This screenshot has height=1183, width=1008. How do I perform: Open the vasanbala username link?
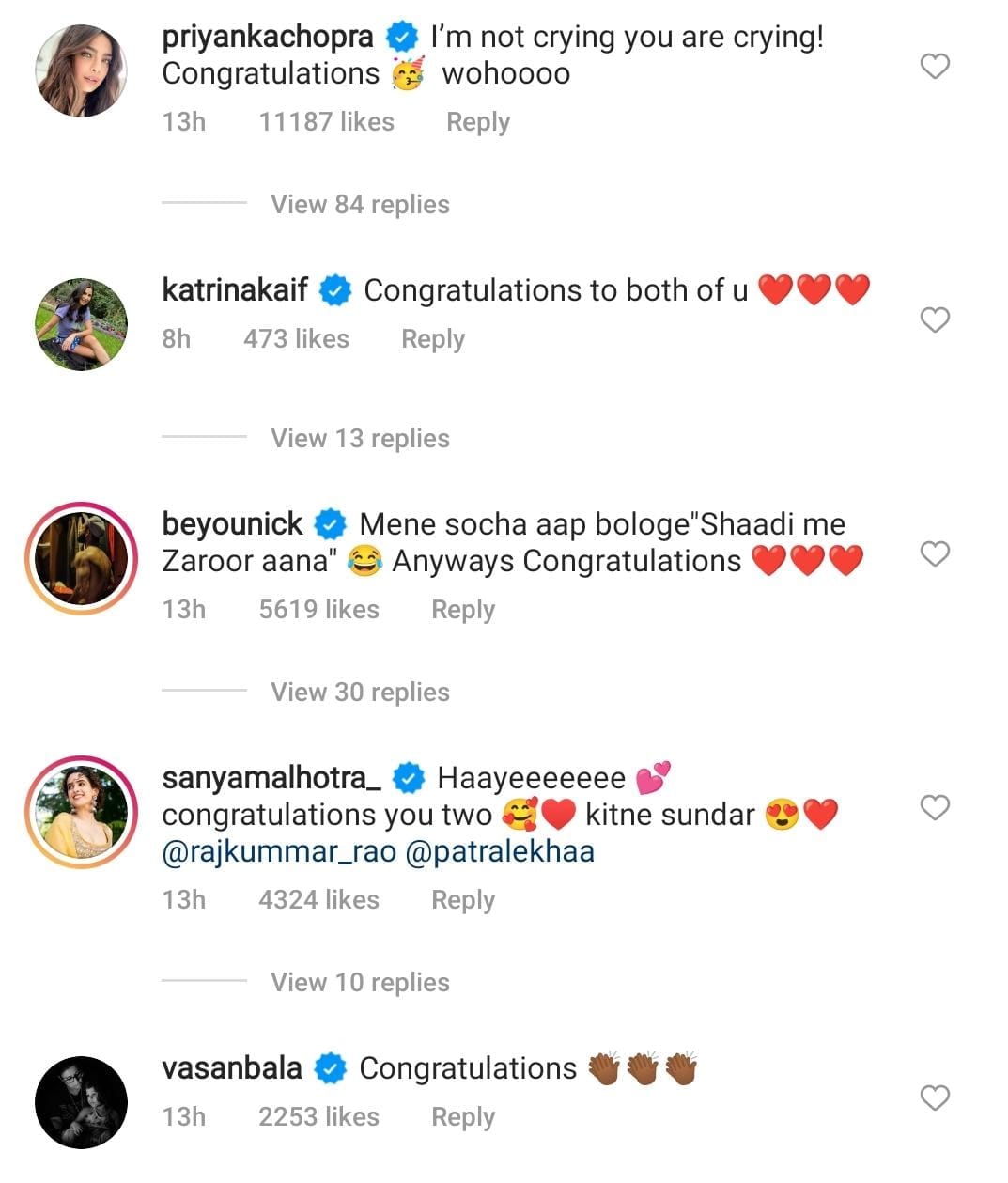coord(232,1068)
